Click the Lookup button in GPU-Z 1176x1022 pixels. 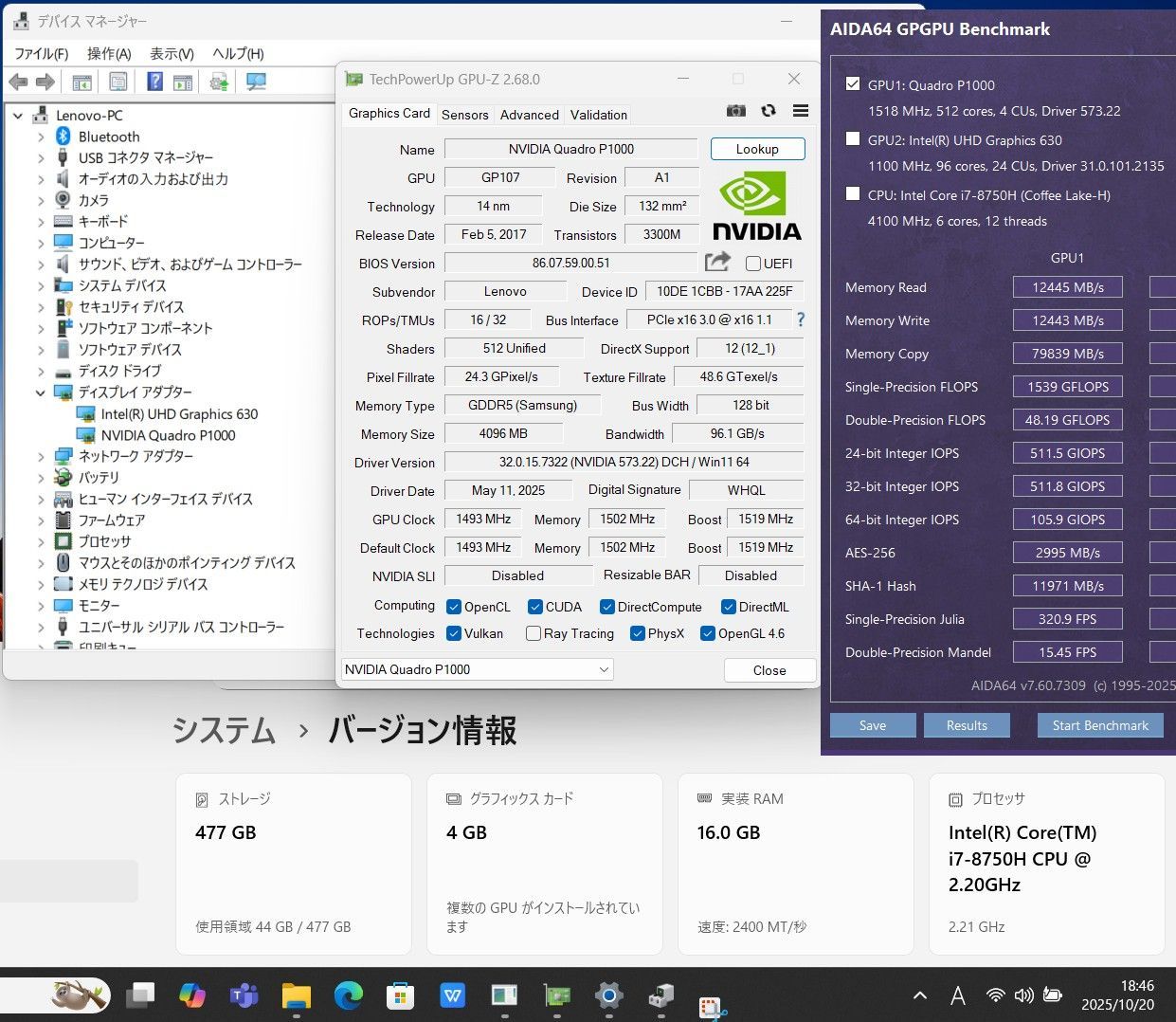coord(756,149)
